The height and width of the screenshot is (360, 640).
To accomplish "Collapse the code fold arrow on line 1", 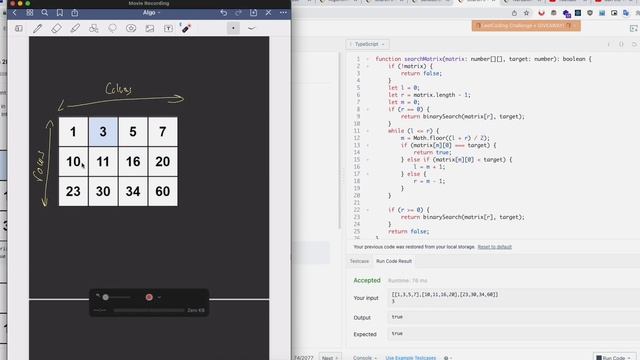I will click(x=367, y=59).
